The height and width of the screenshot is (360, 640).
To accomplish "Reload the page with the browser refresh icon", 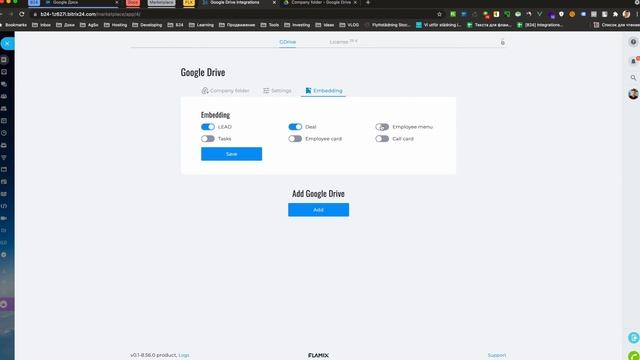I will 22,14.
